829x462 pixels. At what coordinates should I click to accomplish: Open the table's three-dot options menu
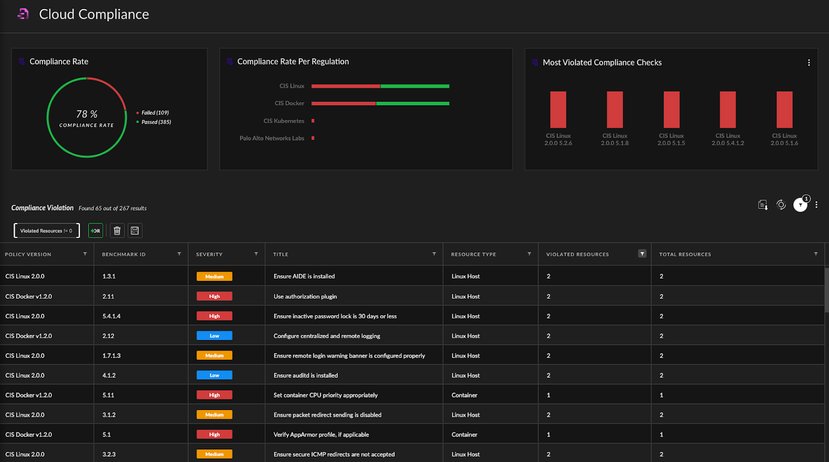(x=817, y=205)
